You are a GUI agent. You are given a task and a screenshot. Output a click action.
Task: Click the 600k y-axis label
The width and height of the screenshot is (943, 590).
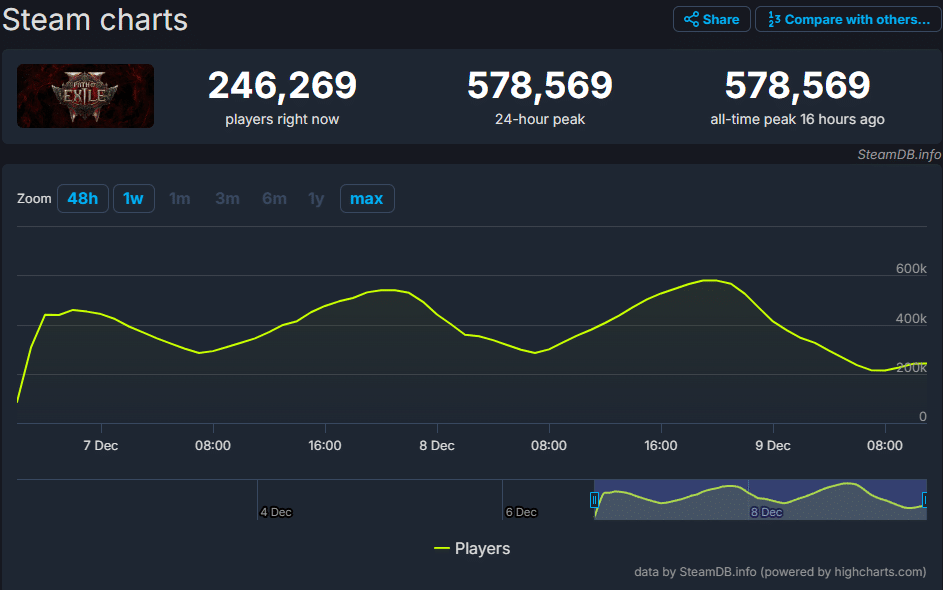click(x=911, y=269)
